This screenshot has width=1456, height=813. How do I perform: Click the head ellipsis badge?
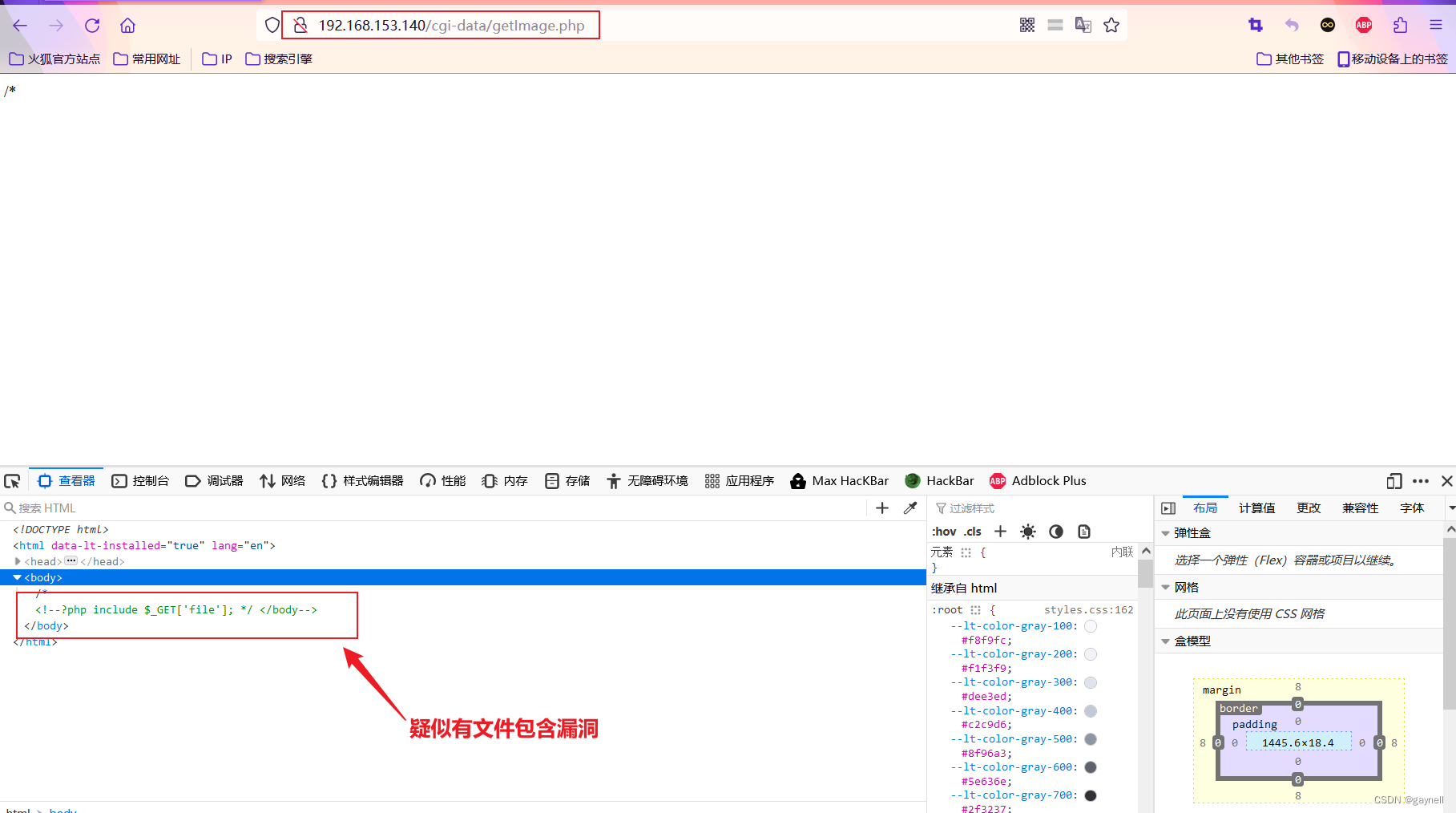pyautogui.click(x=71, y=561)
